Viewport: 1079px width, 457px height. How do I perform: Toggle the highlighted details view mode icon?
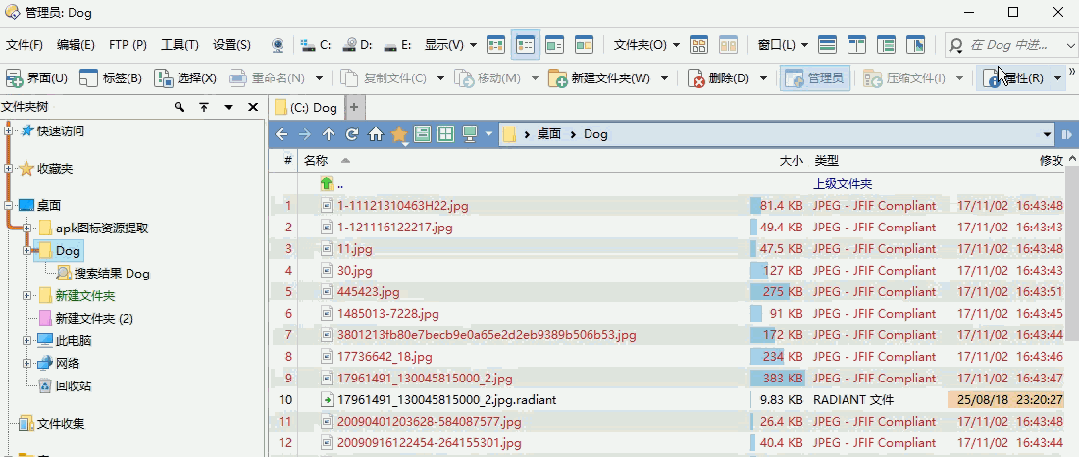click(526, 45)
